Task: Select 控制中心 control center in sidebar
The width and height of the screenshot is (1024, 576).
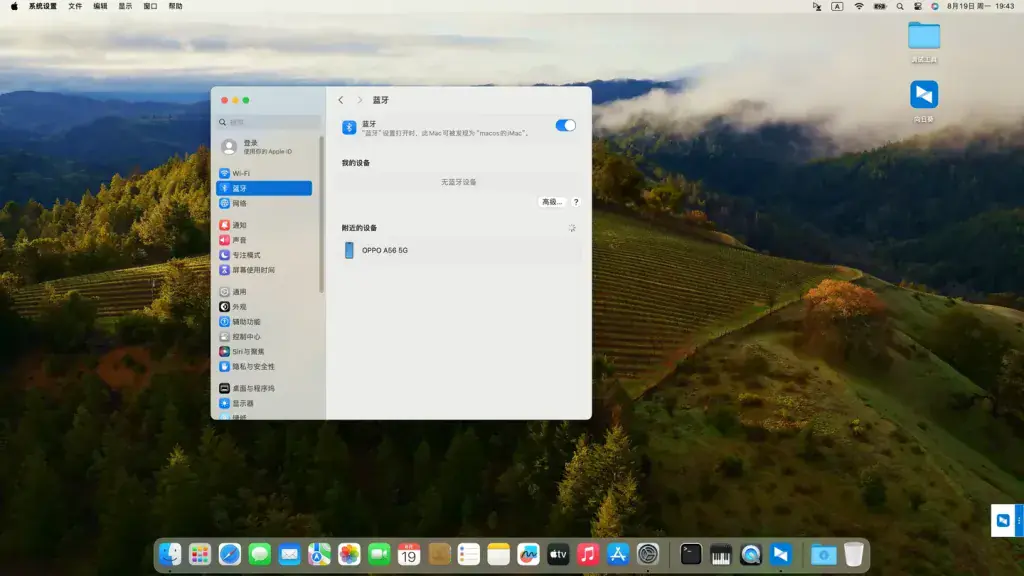Action: pyautogui.click(x=264, y=336)
